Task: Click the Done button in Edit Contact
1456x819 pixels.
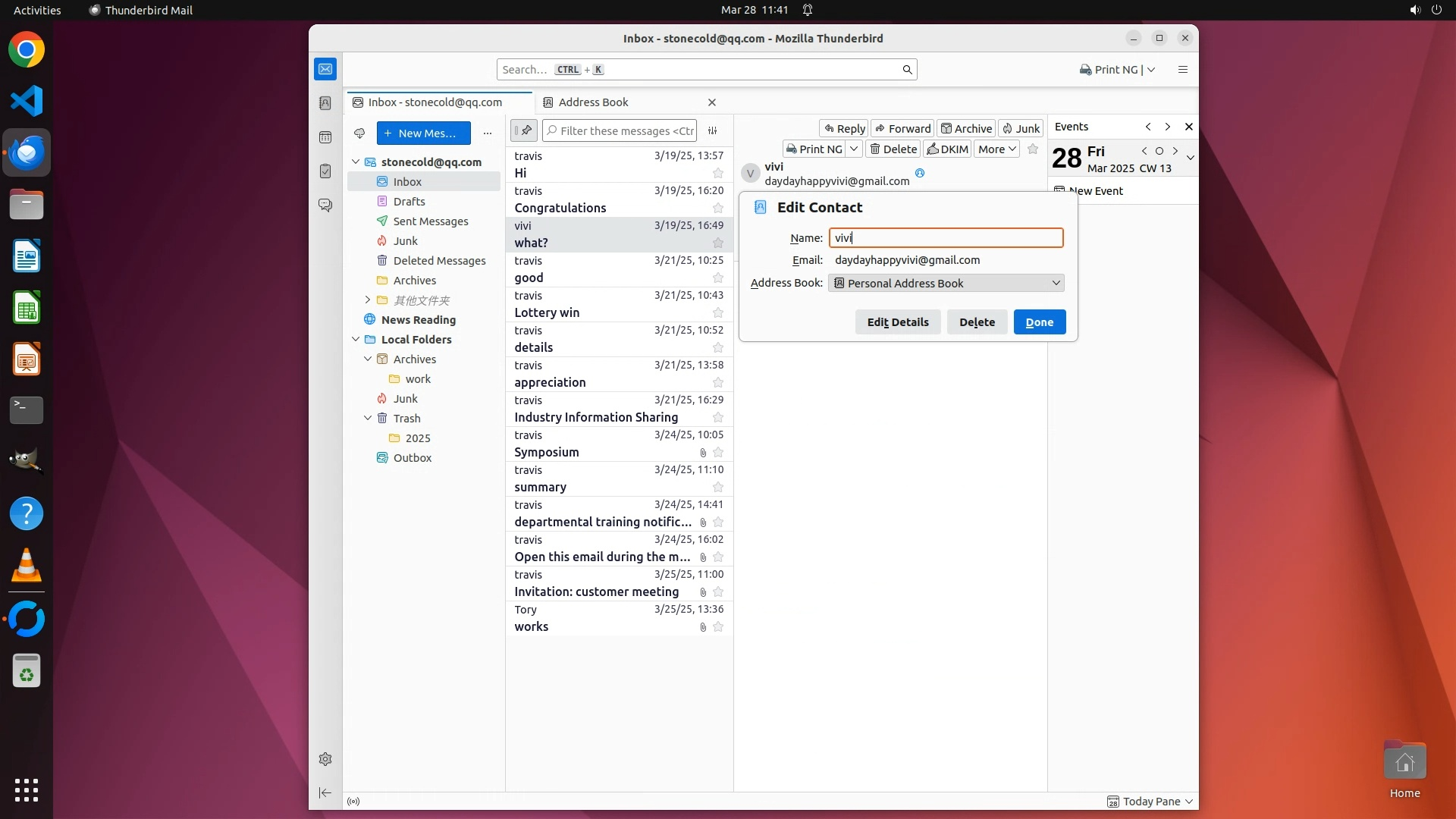Action: 1039,322
